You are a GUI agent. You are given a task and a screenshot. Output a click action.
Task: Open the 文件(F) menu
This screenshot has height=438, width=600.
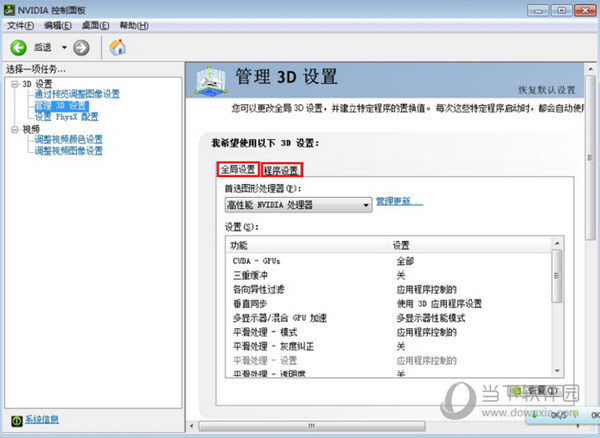21,26
